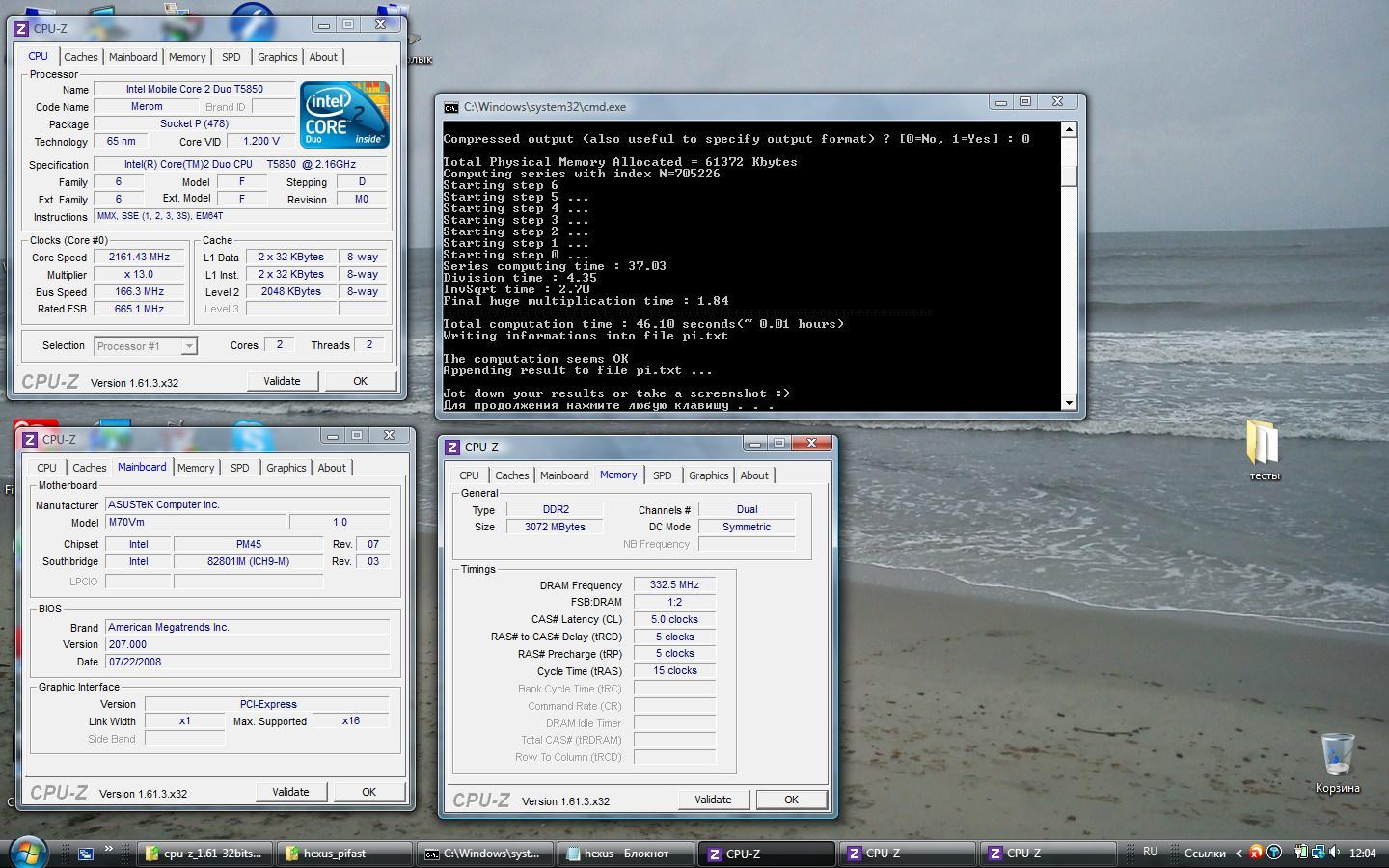
Task: Switch to Mainboard tab in Memory window
Action: (564, 475)
